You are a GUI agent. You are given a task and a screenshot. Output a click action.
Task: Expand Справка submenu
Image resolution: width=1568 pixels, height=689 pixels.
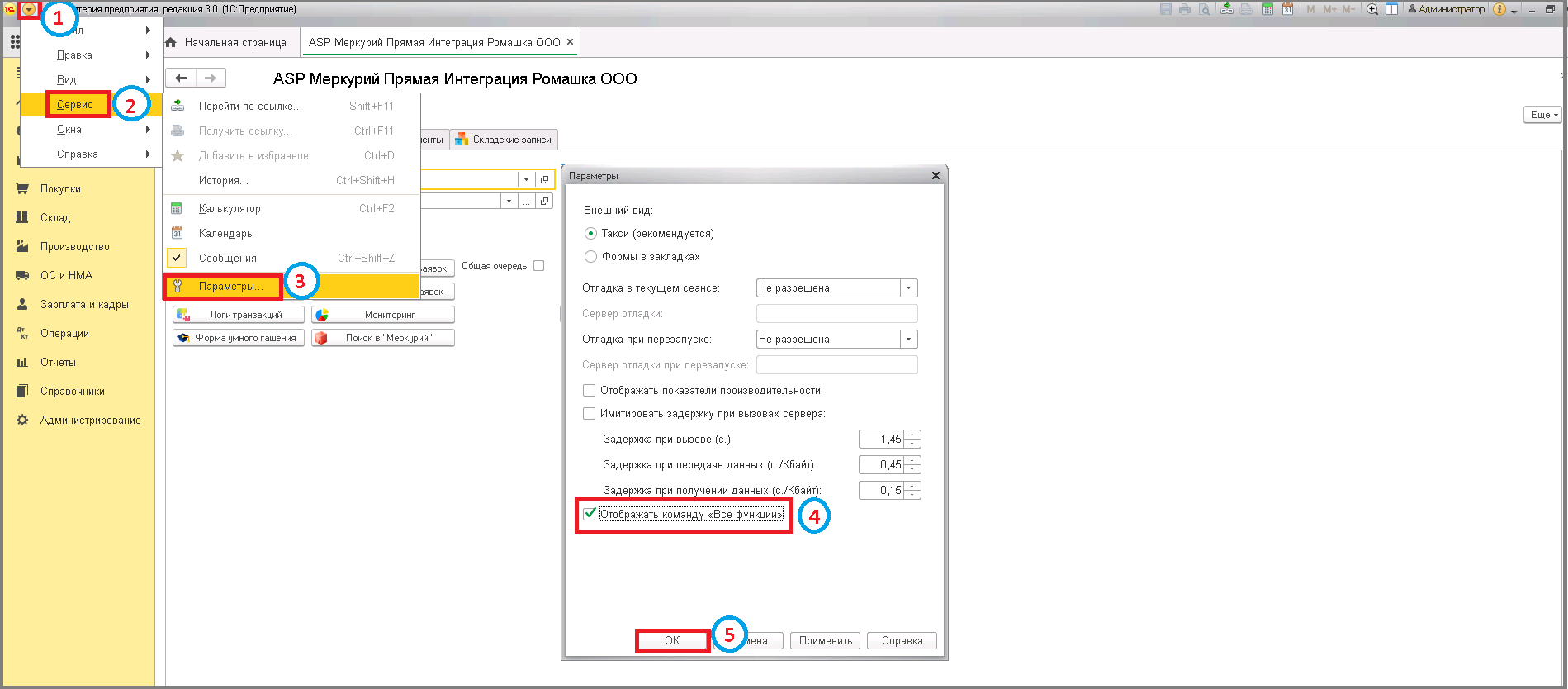(x=91, y=154)
